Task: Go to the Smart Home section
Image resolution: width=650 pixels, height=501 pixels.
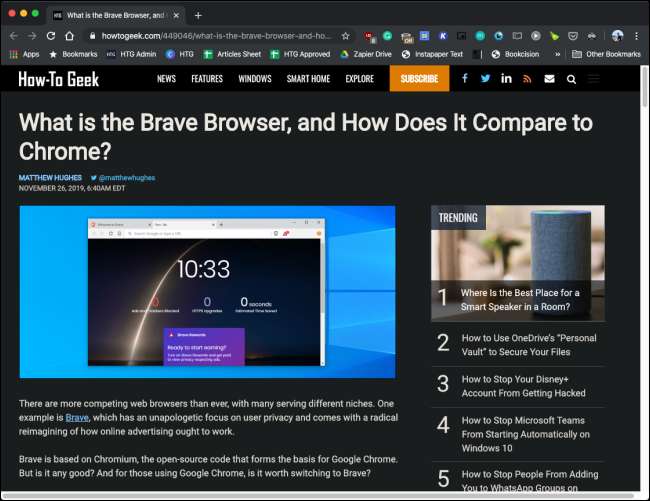Action: tap(309, 78)
